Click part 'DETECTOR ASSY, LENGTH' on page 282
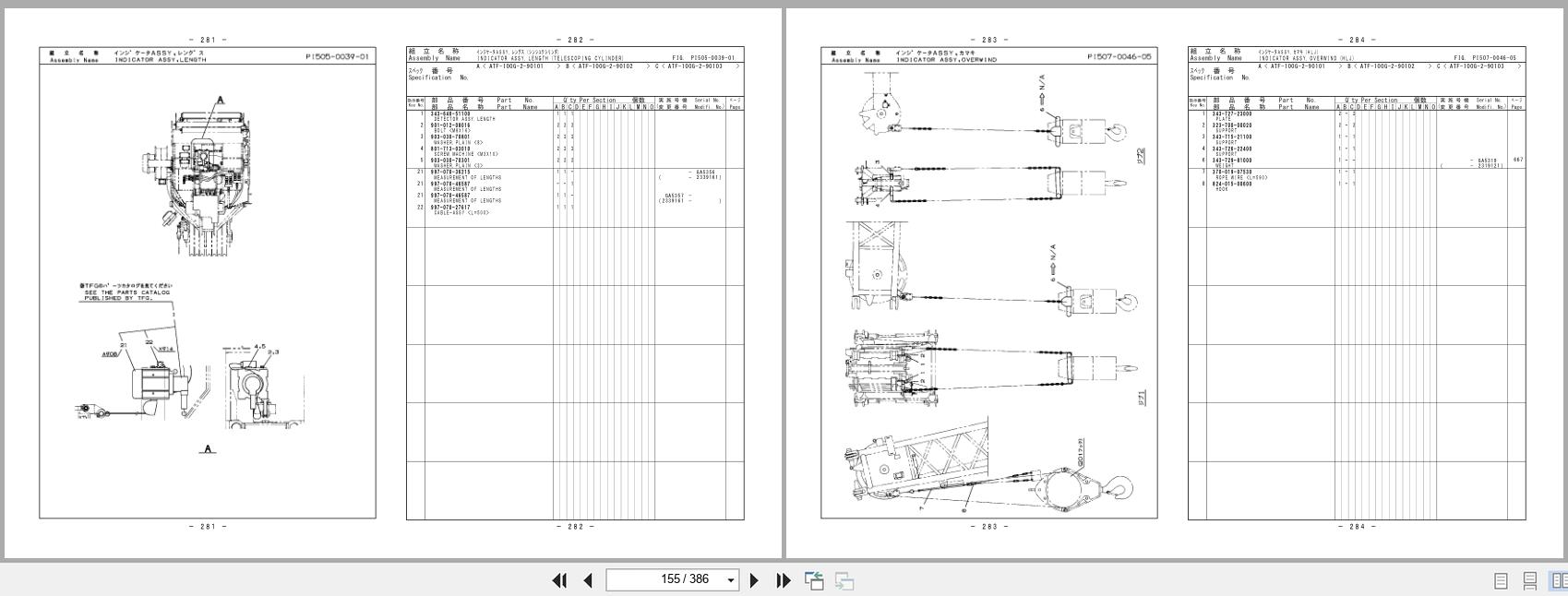 click(x=463, y=120)
